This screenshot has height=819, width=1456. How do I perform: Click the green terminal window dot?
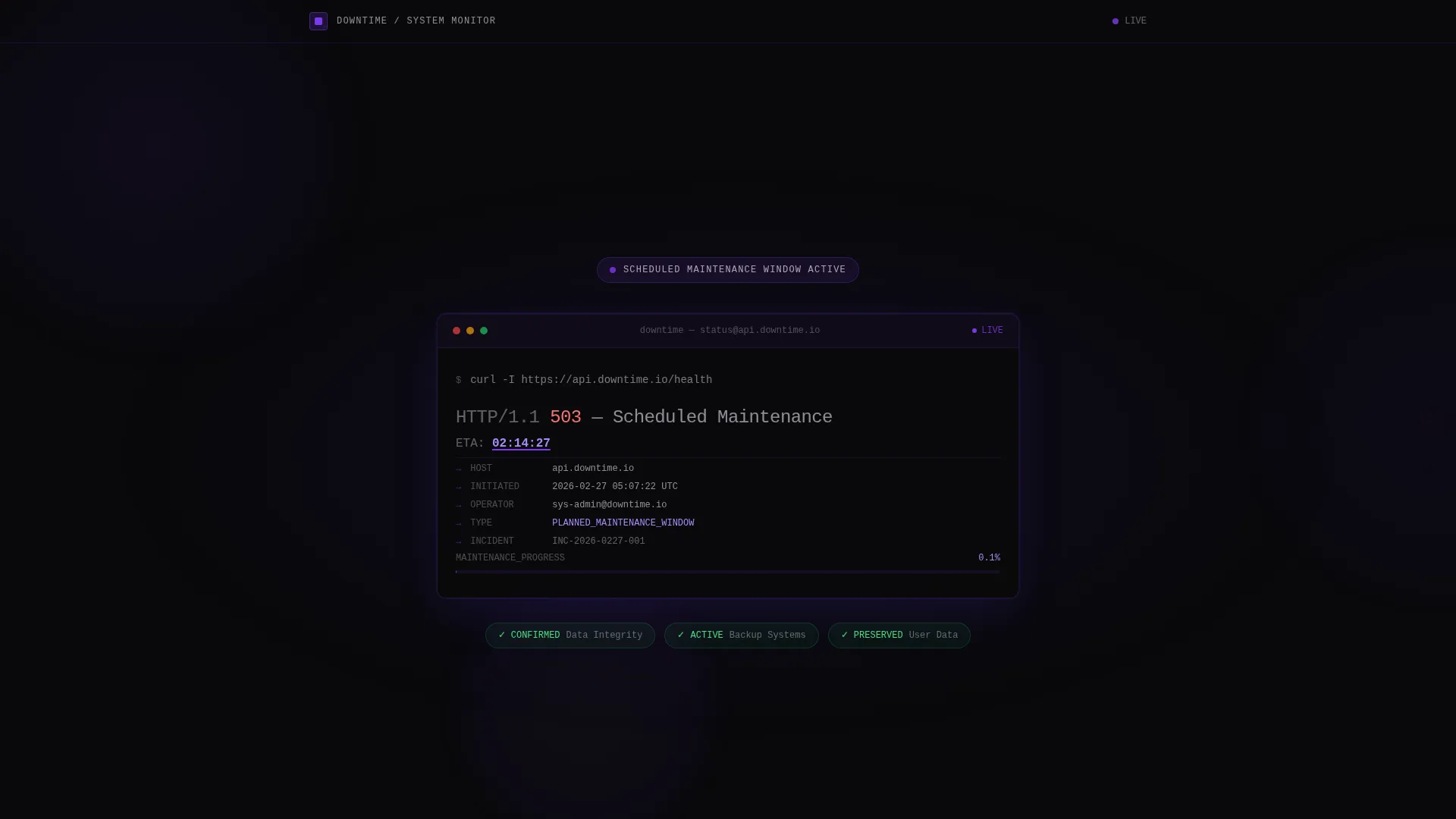[x=484, y=331]
